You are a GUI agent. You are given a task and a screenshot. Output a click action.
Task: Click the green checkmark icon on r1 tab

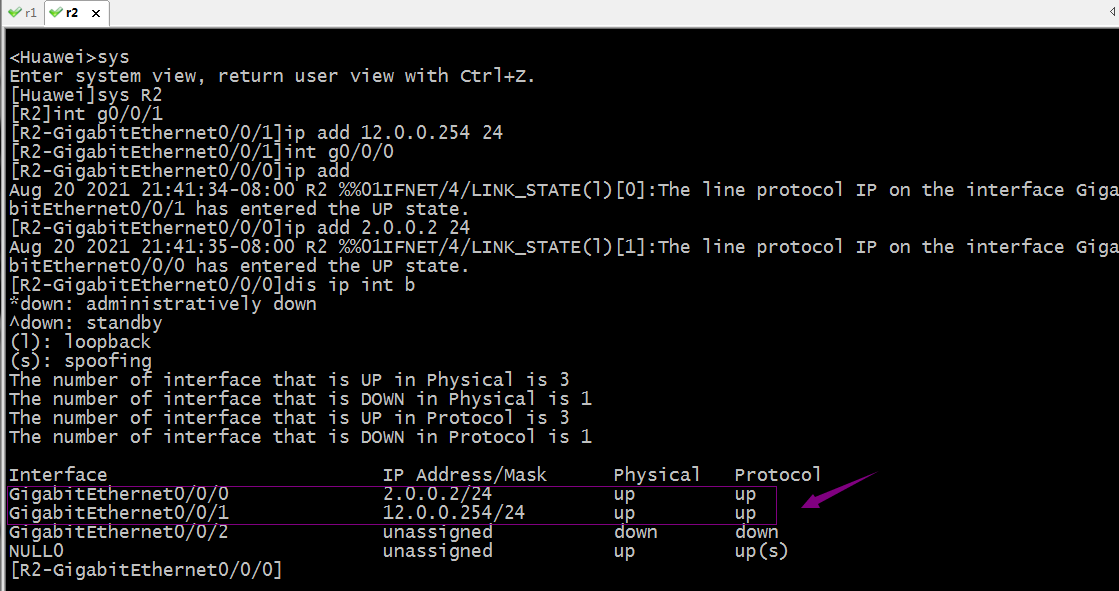coord(14,12)
